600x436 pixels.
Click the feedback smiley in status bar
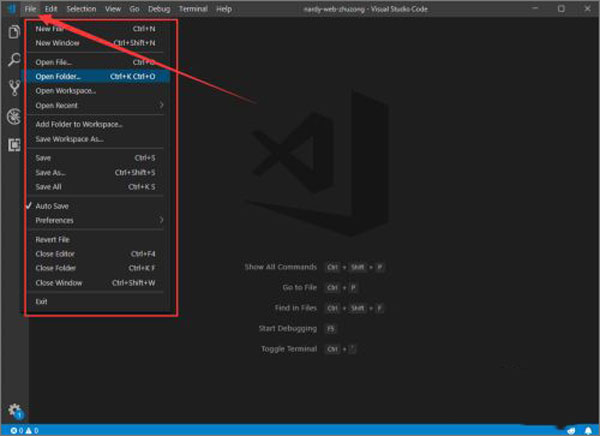click(x=571, y=431)
